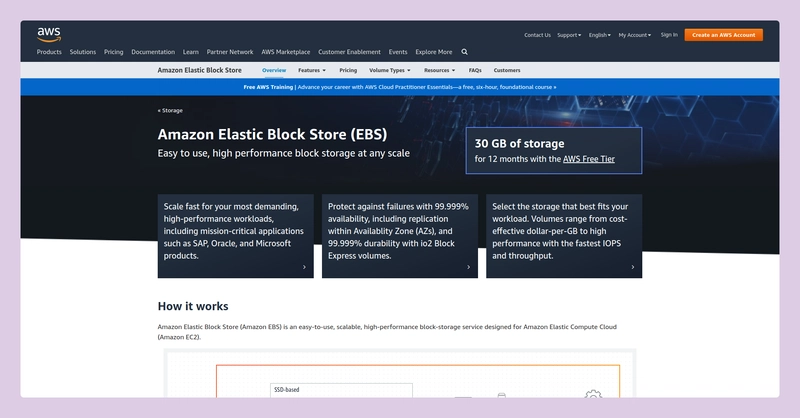
Task: Open Customer Enablement menu
Action: [349, 52]
